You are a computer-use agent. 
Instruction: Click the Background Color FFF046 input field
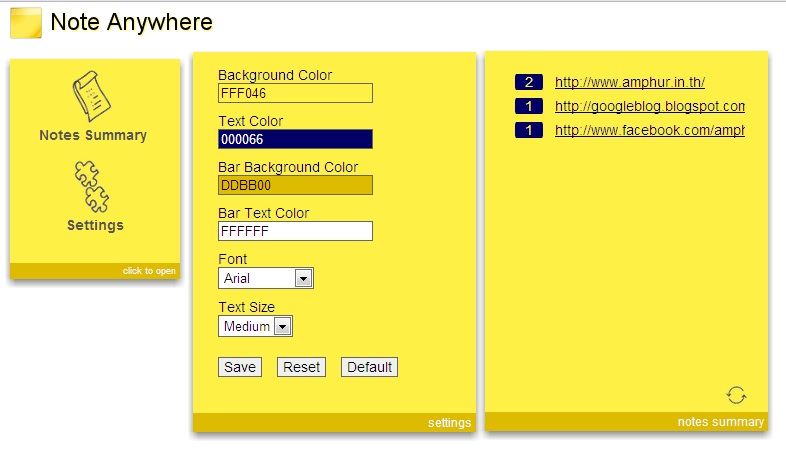(295, 93)
